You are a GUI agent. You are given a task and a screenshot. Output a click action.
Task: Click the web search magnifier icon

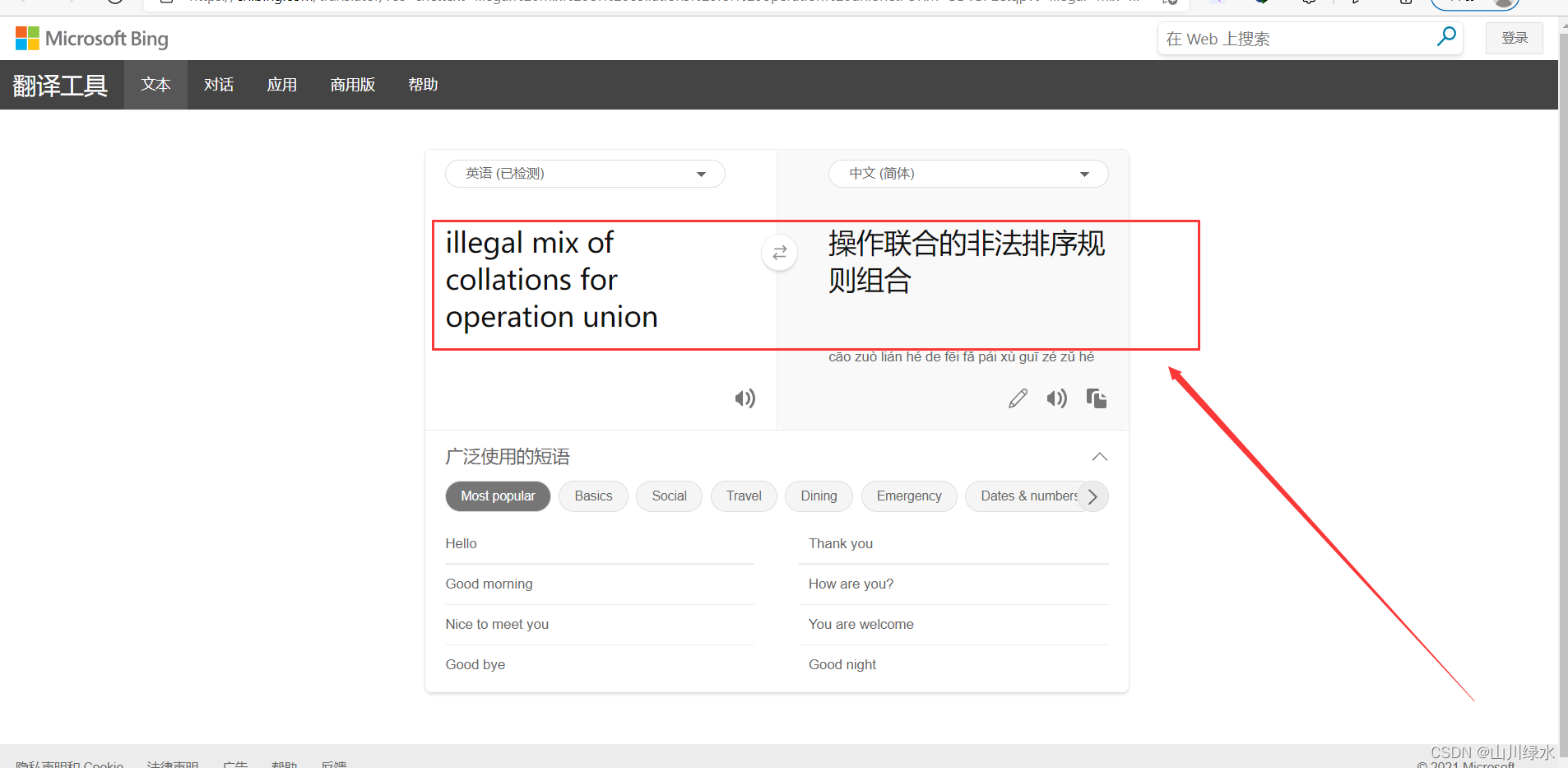coord(1445,37)
